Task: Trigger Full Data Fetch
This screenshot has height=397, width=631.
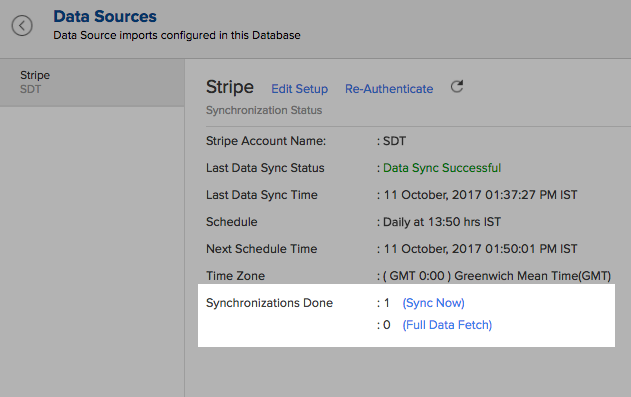Action: [x=447, y=325]
